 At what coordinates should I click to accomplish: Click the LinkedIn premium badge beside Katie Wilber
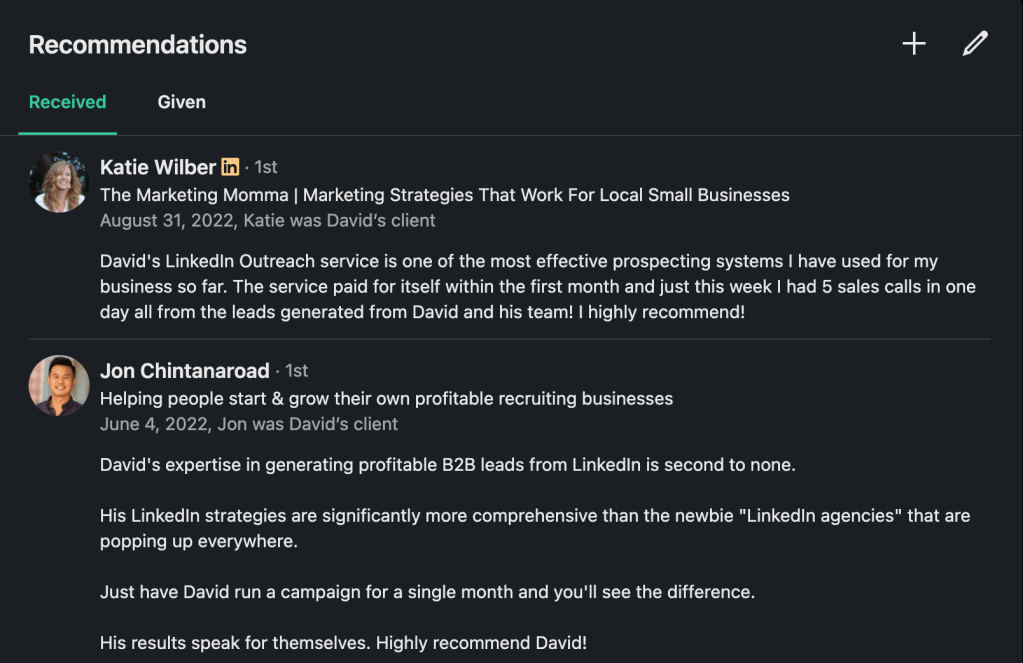pos(231,167)
